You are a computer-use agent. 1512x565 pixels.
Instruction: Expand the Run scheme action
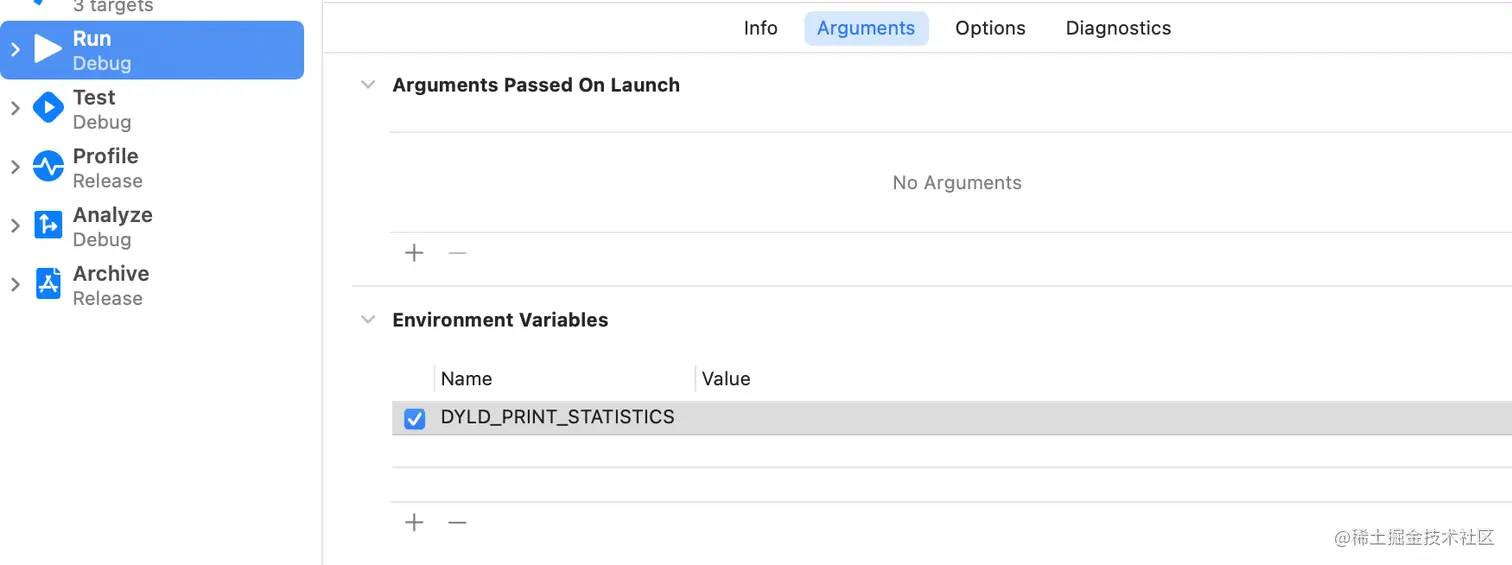(15, 49)
